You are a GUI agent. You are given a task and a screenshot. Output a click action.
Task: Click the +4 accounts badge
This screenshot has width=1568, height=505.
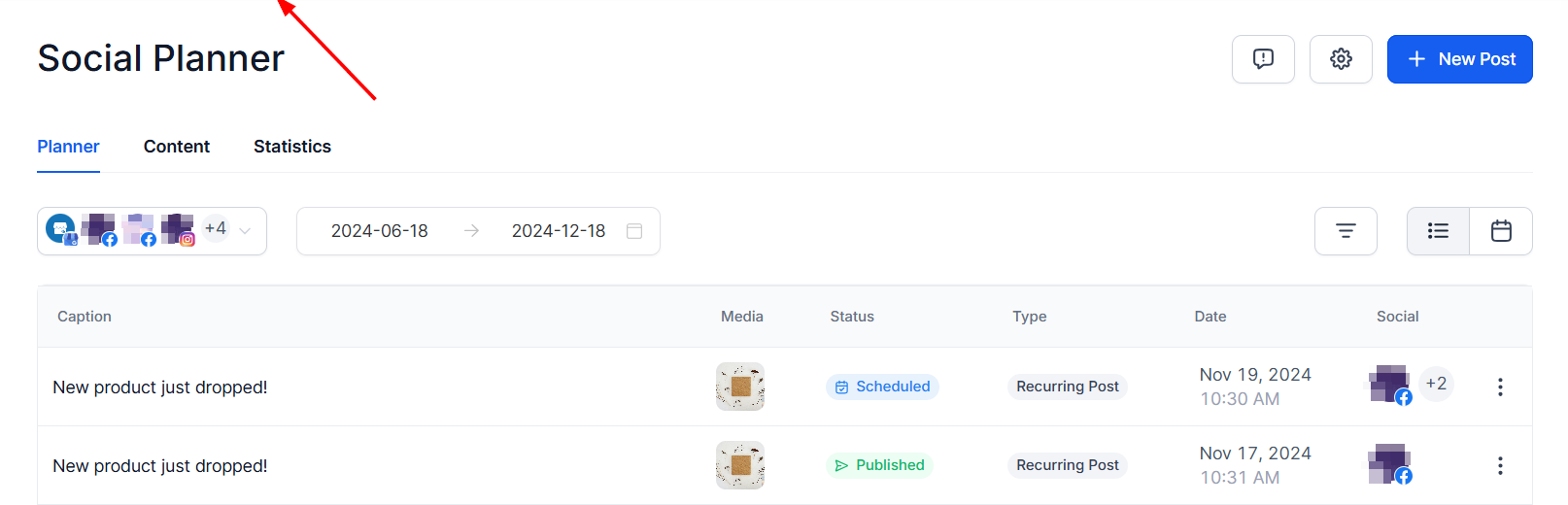pyautogui.click(x=216, y=228)
